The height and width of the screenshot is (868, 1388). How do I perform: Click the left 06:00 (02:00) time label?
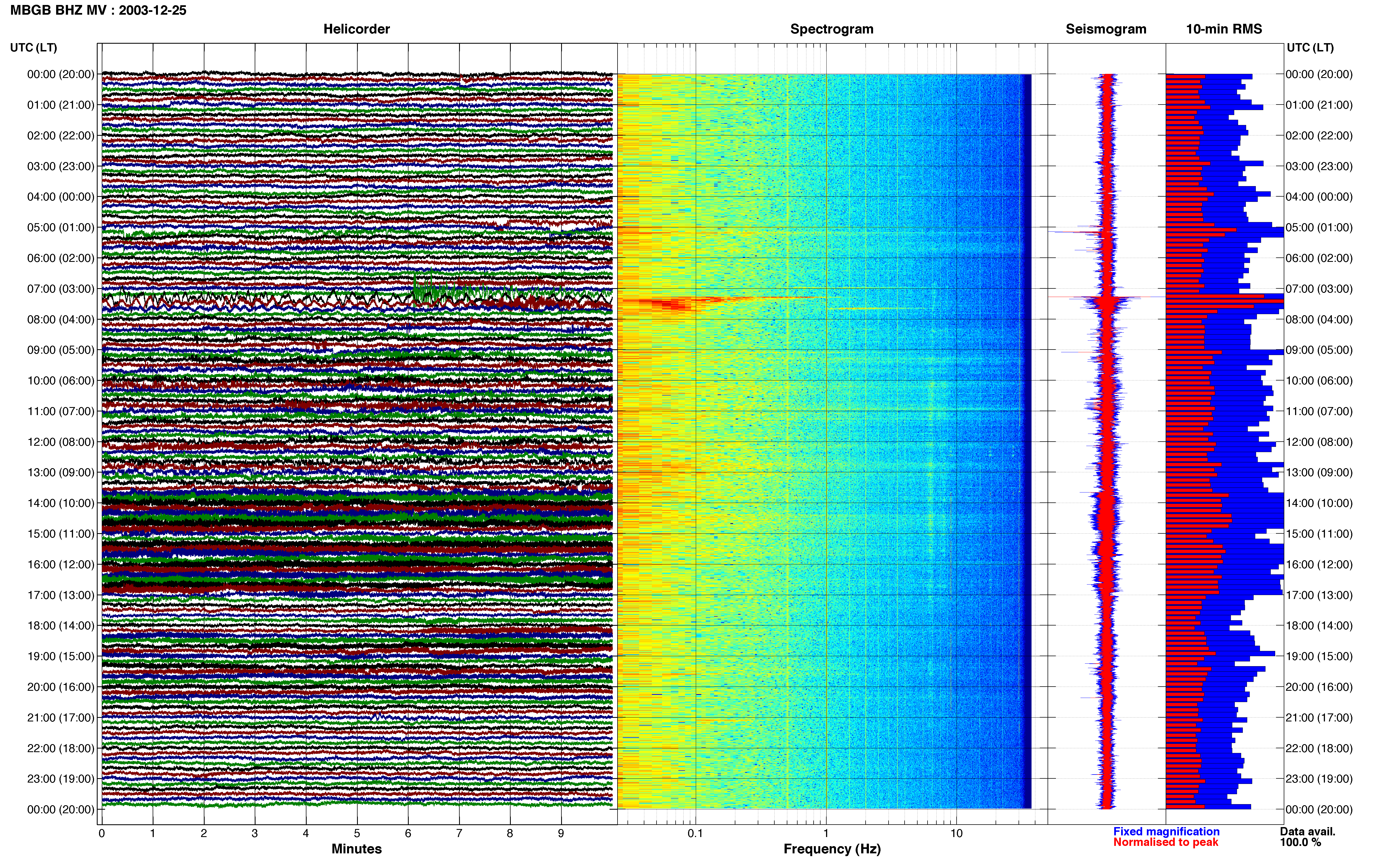pyautogui.click(x=61, y=258)
